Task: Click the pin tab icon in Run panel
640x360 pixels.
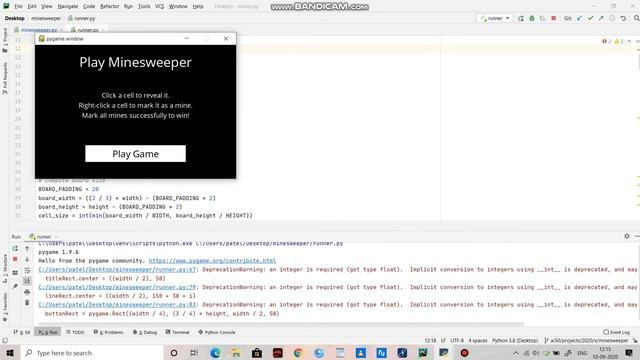Action: click(15, 287)
